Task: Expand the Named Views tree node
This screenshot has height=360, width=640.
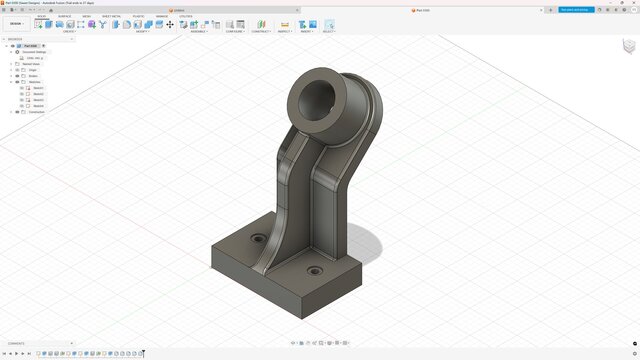Action: pyautogui.click(x=11, y=64)
